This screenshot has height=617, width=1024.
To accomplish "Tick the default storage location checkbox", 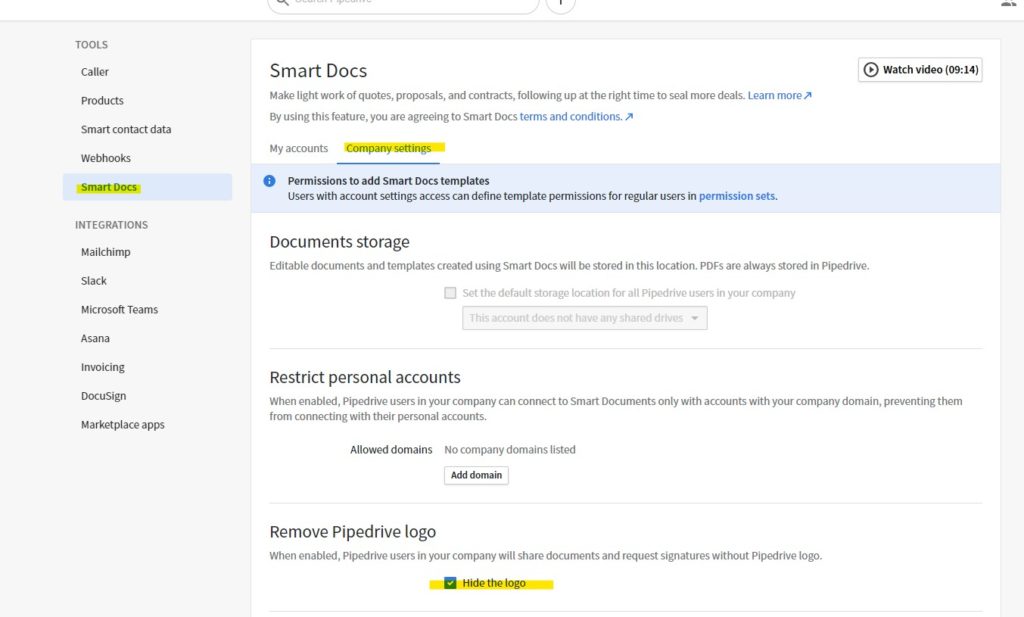I will coord(450,293).
